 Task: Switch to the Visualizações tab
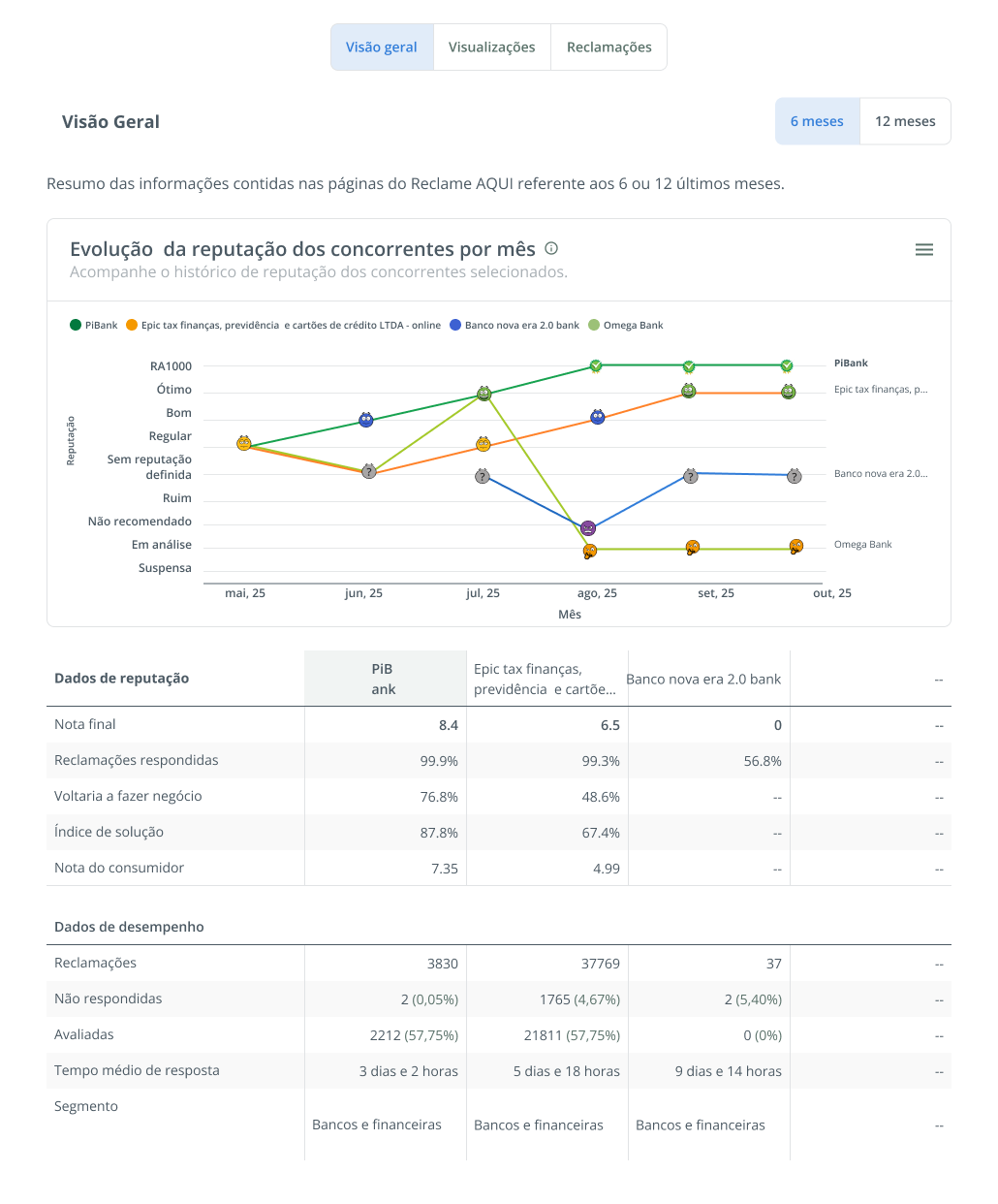point(491,48)
